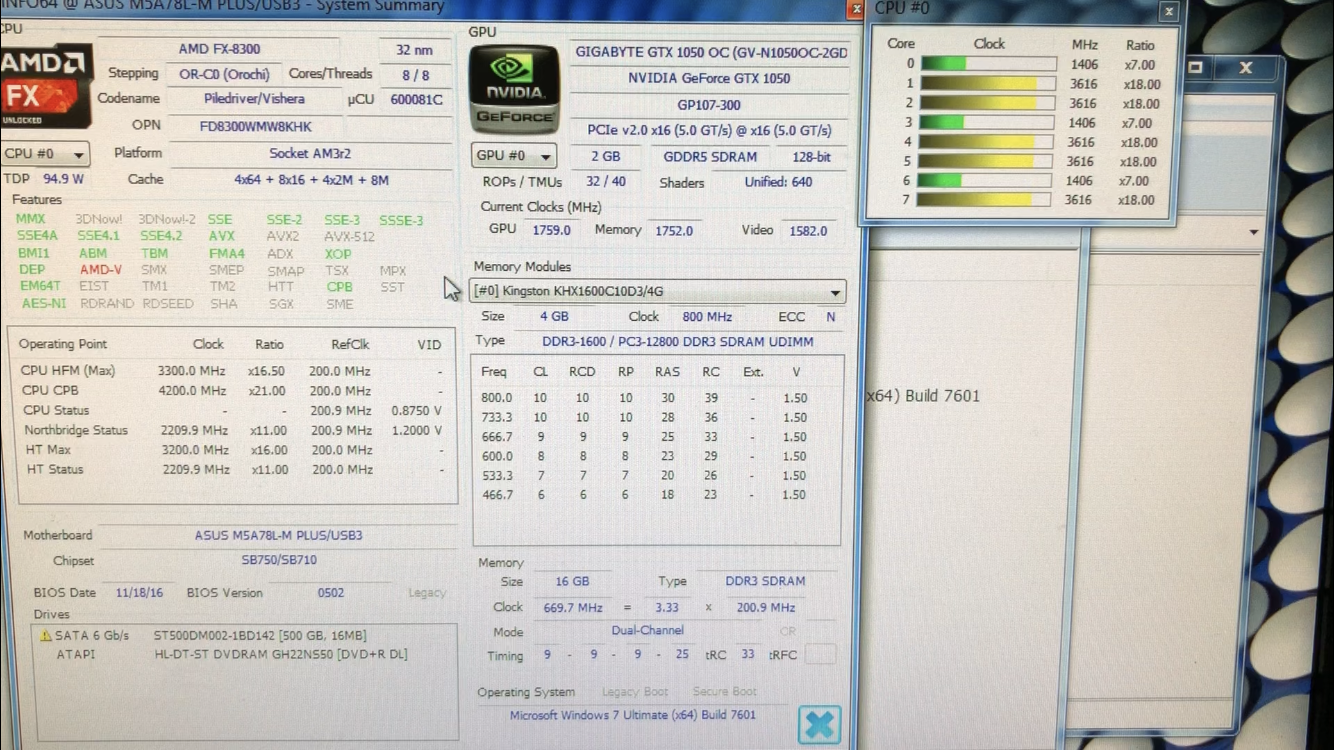Click the PCIe v2.0 x16 interface value
Screen dimensions: 1334x750
[x=709, y=131]
